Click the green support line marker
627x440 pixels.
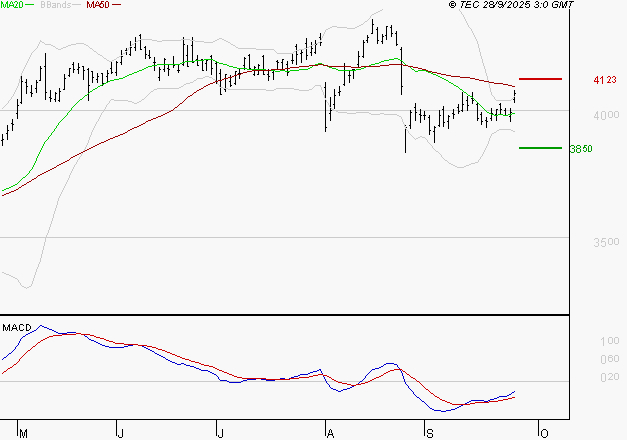540,148
